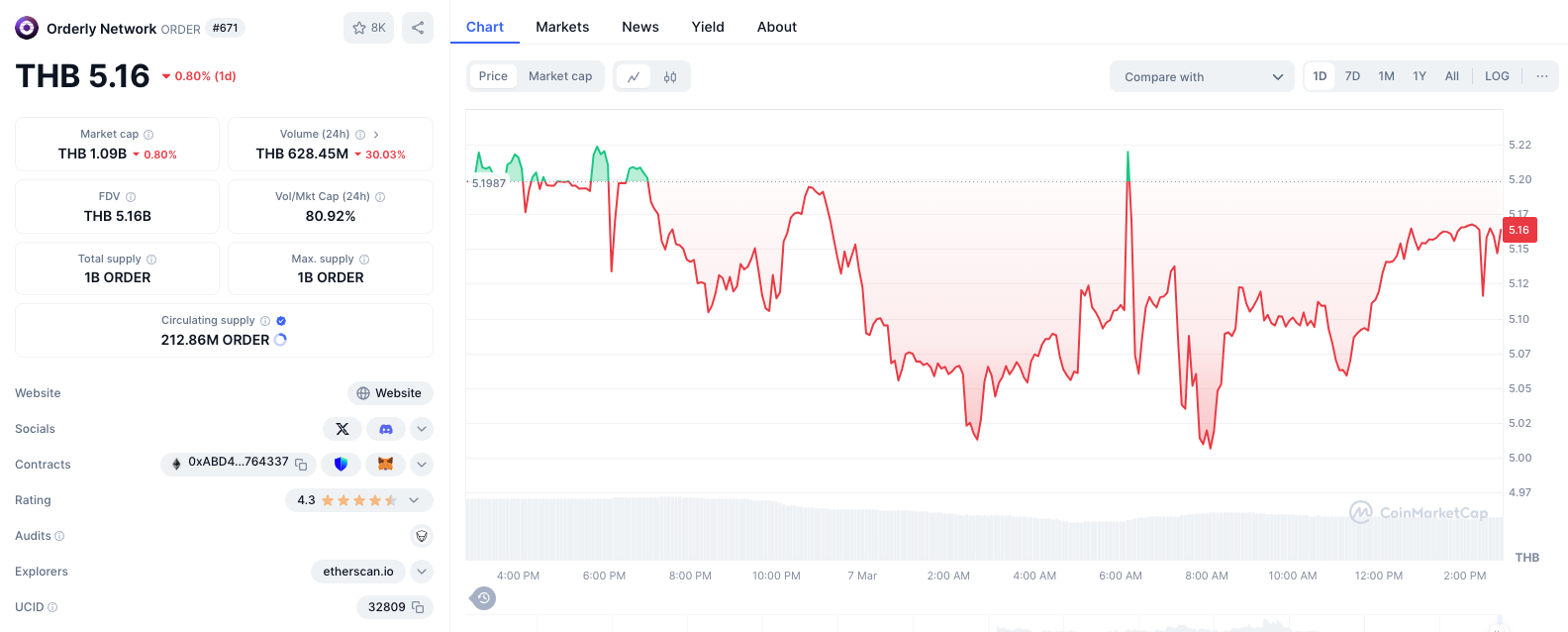Click the blue shield wallet icon

pyautogui.click(x=342, y=464)
